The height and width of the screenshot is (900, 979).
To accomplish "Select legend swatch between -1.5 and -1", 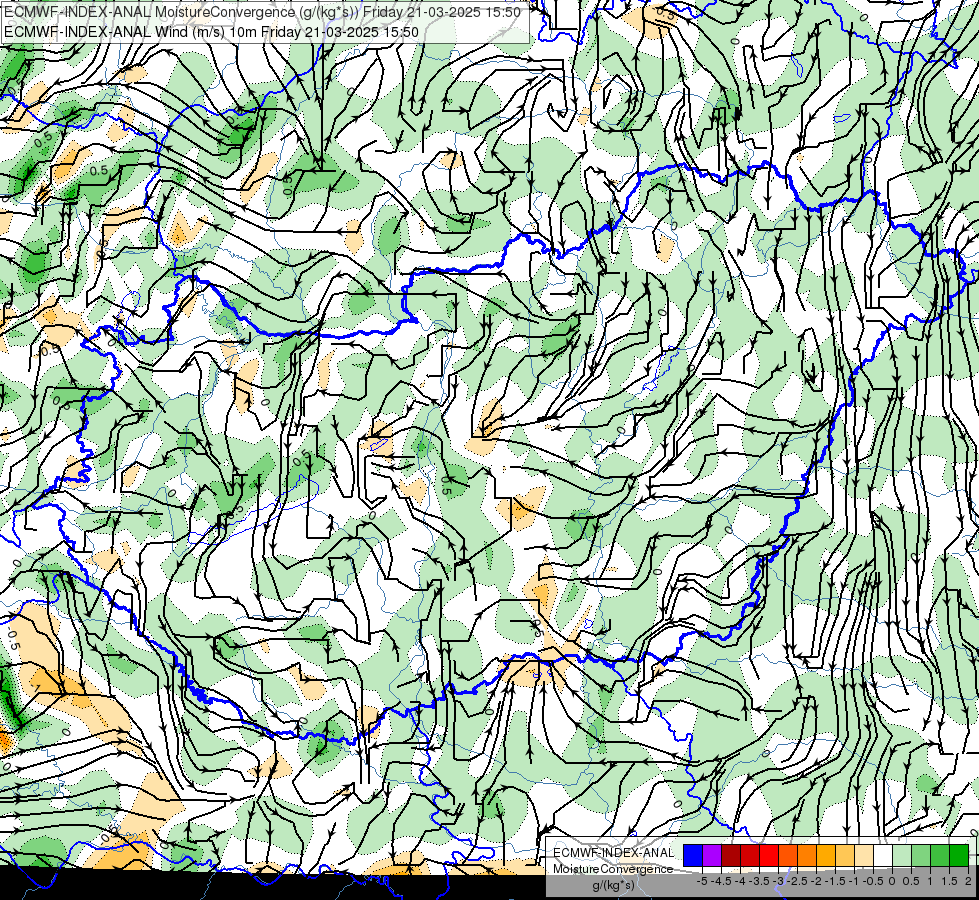I will point(845,855).
